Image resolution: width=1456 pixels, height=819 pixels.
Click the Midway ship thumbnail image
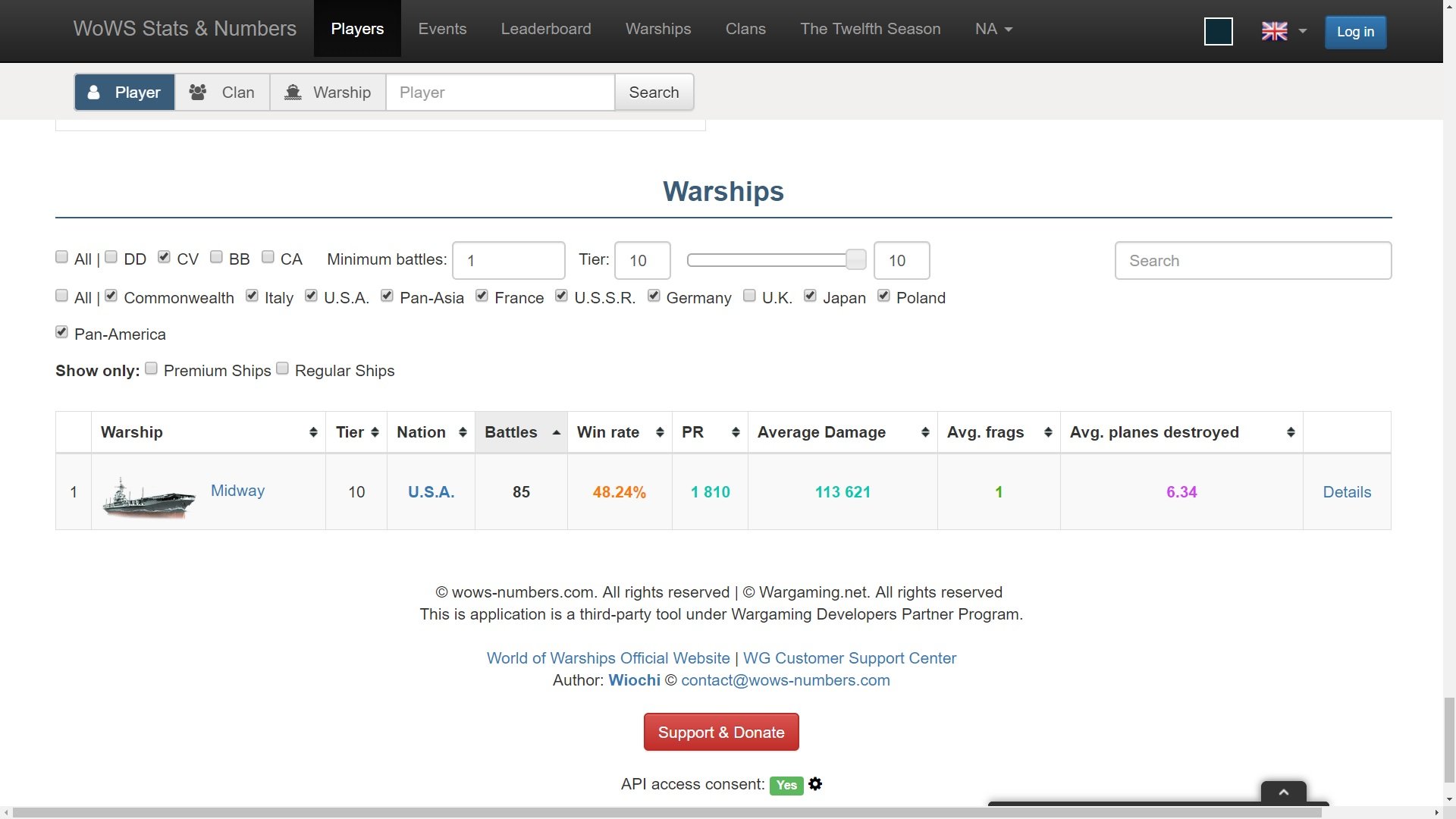[x=149, y=497]
